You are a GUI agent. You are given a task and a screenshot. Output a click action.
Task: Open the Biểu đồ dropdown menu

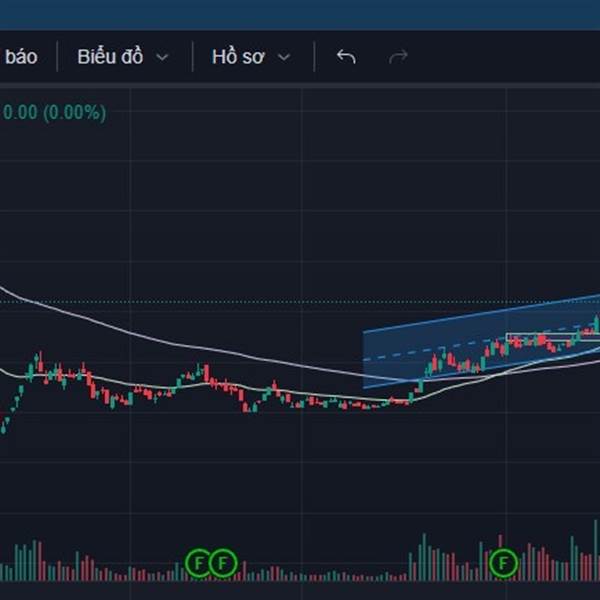click(x=123, y=57)
